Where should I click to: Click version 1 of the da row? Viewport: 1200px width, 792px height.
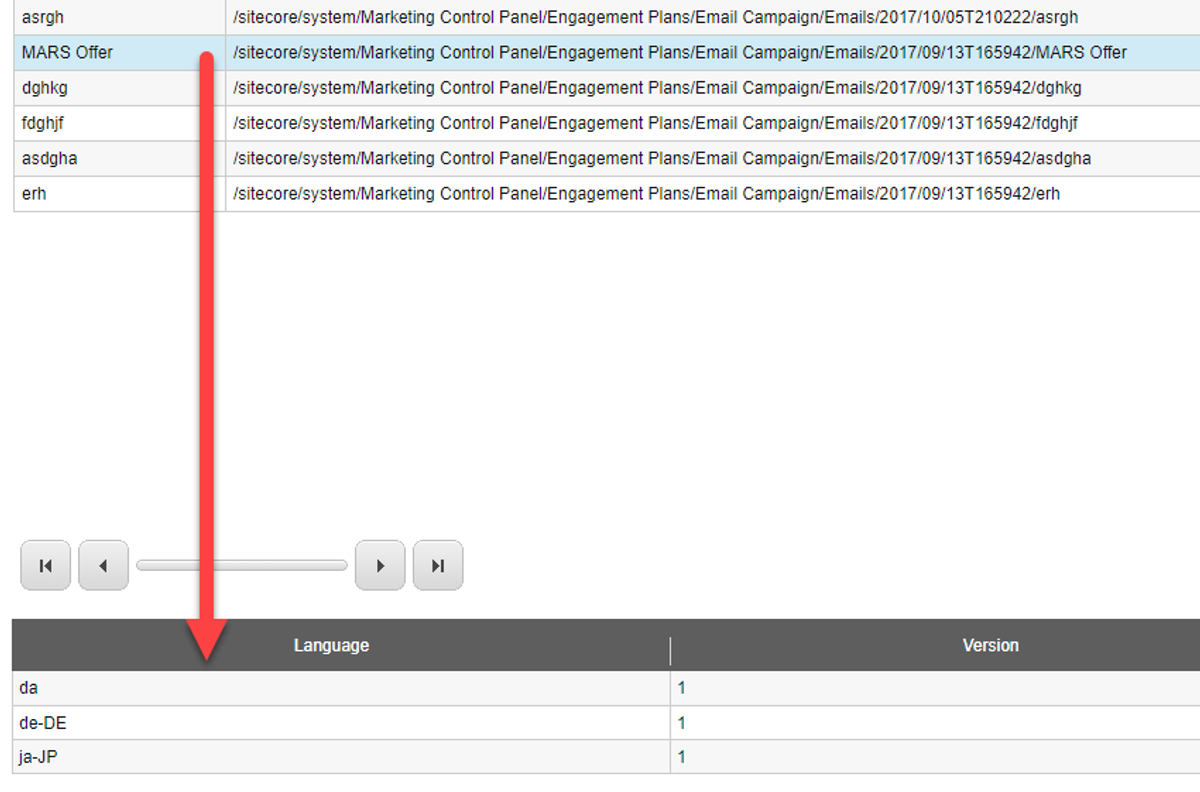coord(682,688)
